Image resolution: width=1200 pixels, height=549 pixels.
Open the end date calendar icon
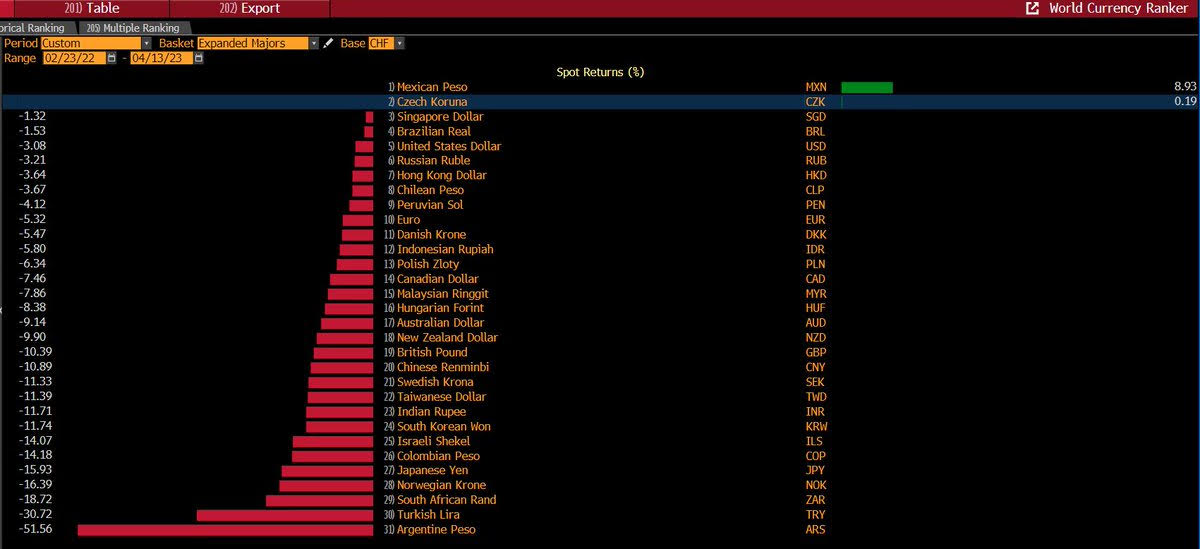tap(198, 59)
